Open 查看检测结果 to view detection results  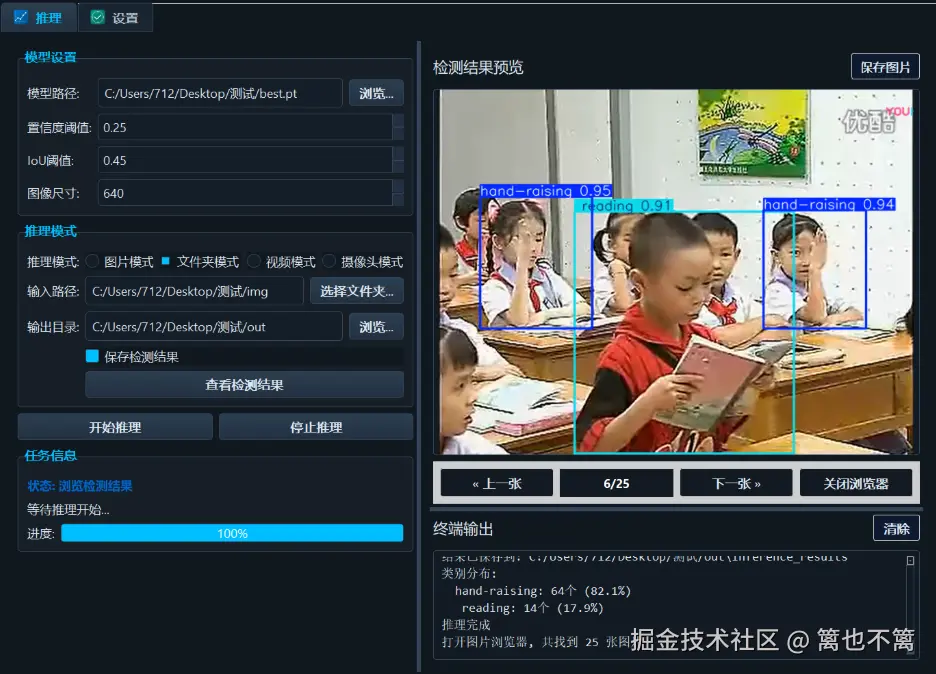244,385
